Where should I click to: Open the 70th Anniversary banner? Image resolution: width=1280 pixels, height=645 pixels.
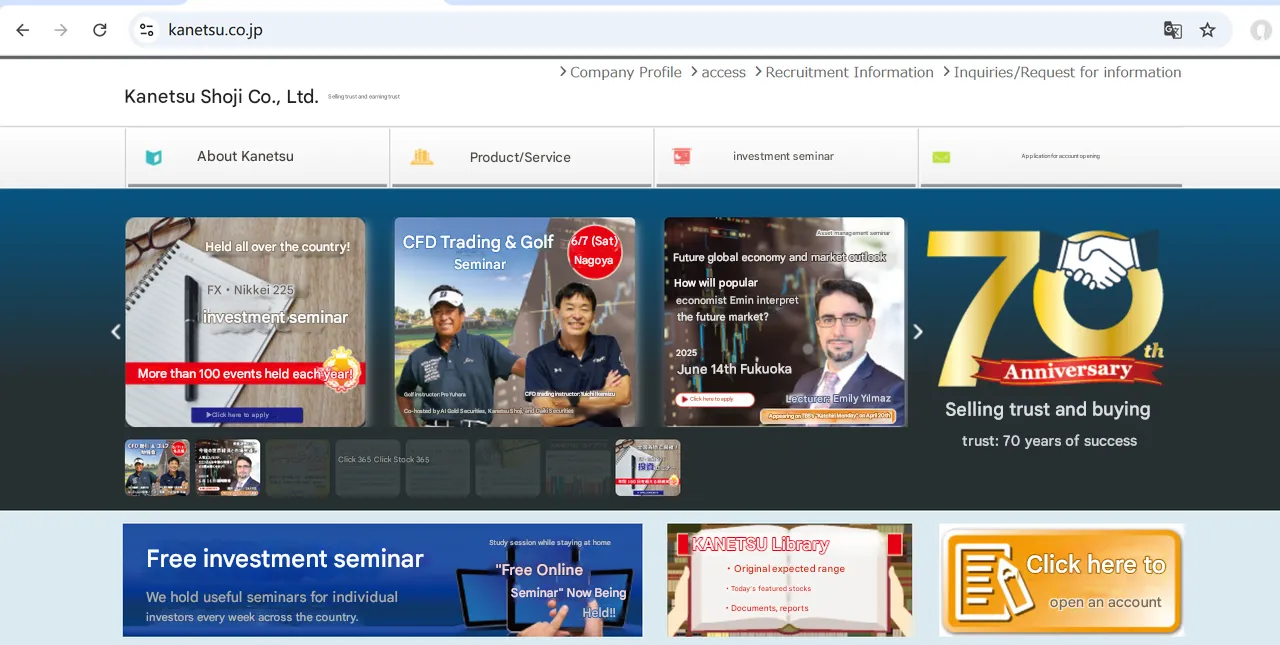(1047, 340)
